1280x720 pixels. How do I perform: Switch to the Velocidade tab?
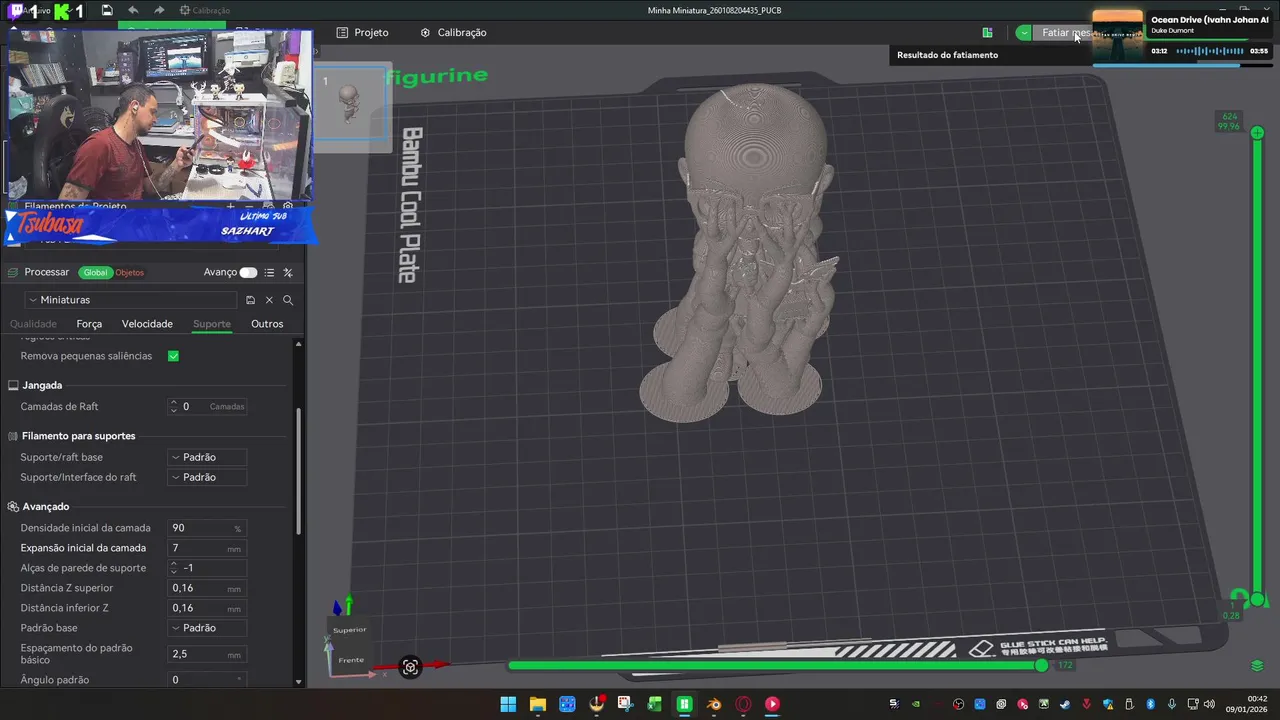click(147, 324)
